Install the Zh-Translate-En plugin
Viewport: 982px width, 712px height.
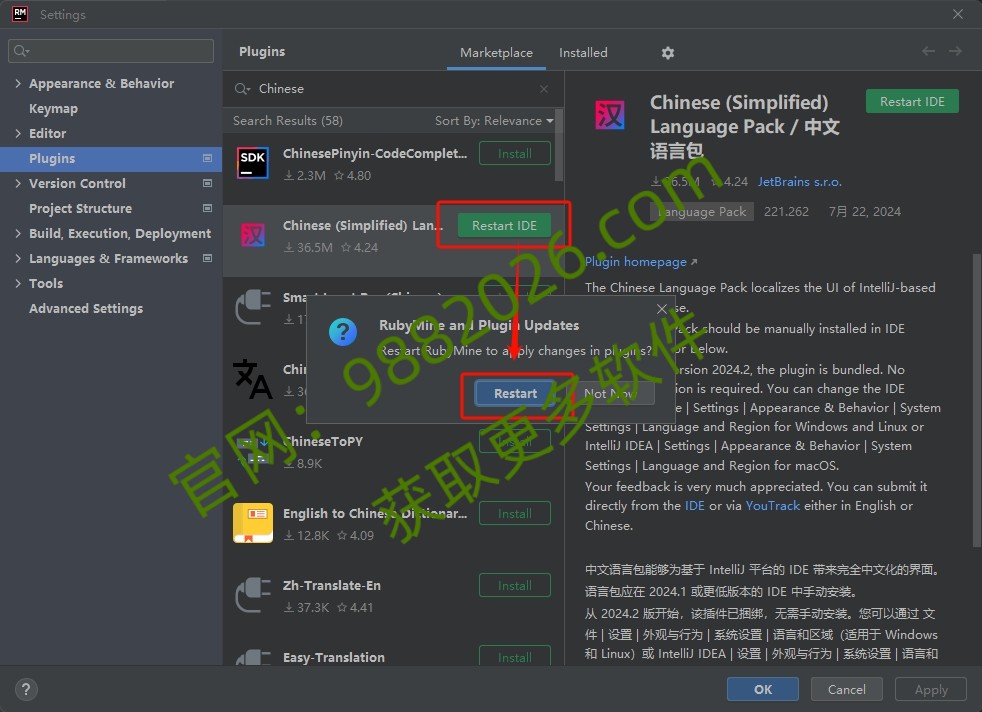(x=515, y=586)
